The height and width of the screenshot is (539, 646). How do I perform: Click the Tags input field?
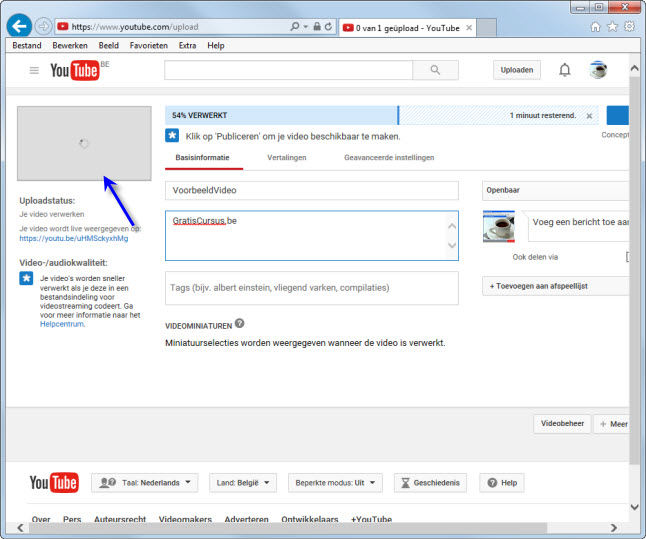click(312, 288)
